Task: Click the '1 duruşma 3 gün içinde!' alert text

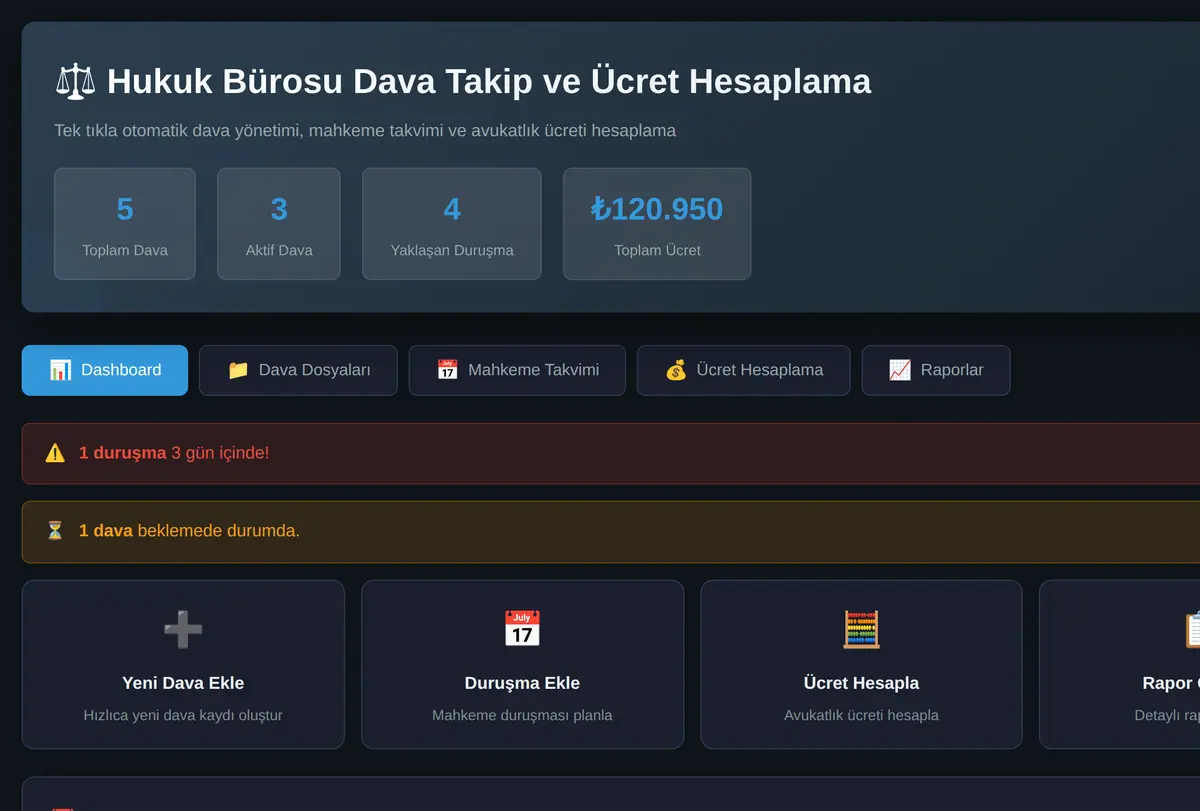Action: 174,453
